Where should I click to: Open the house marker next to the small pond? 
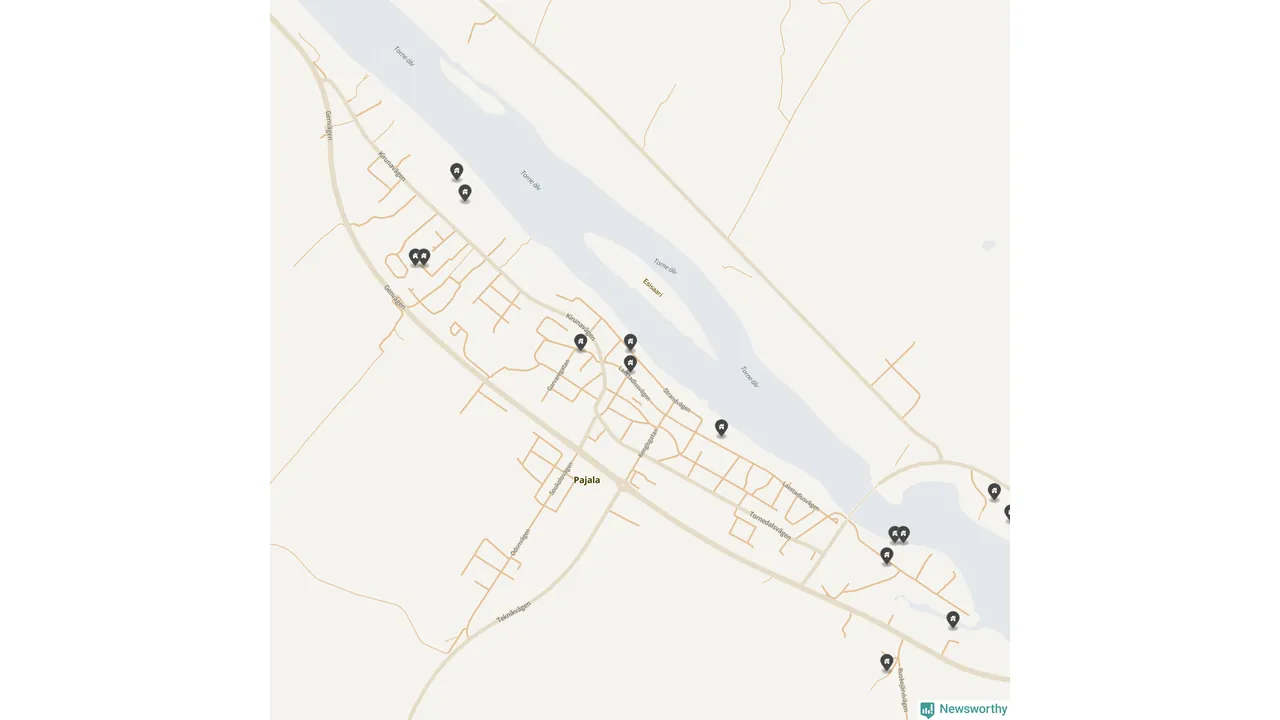tap(953, 619)
